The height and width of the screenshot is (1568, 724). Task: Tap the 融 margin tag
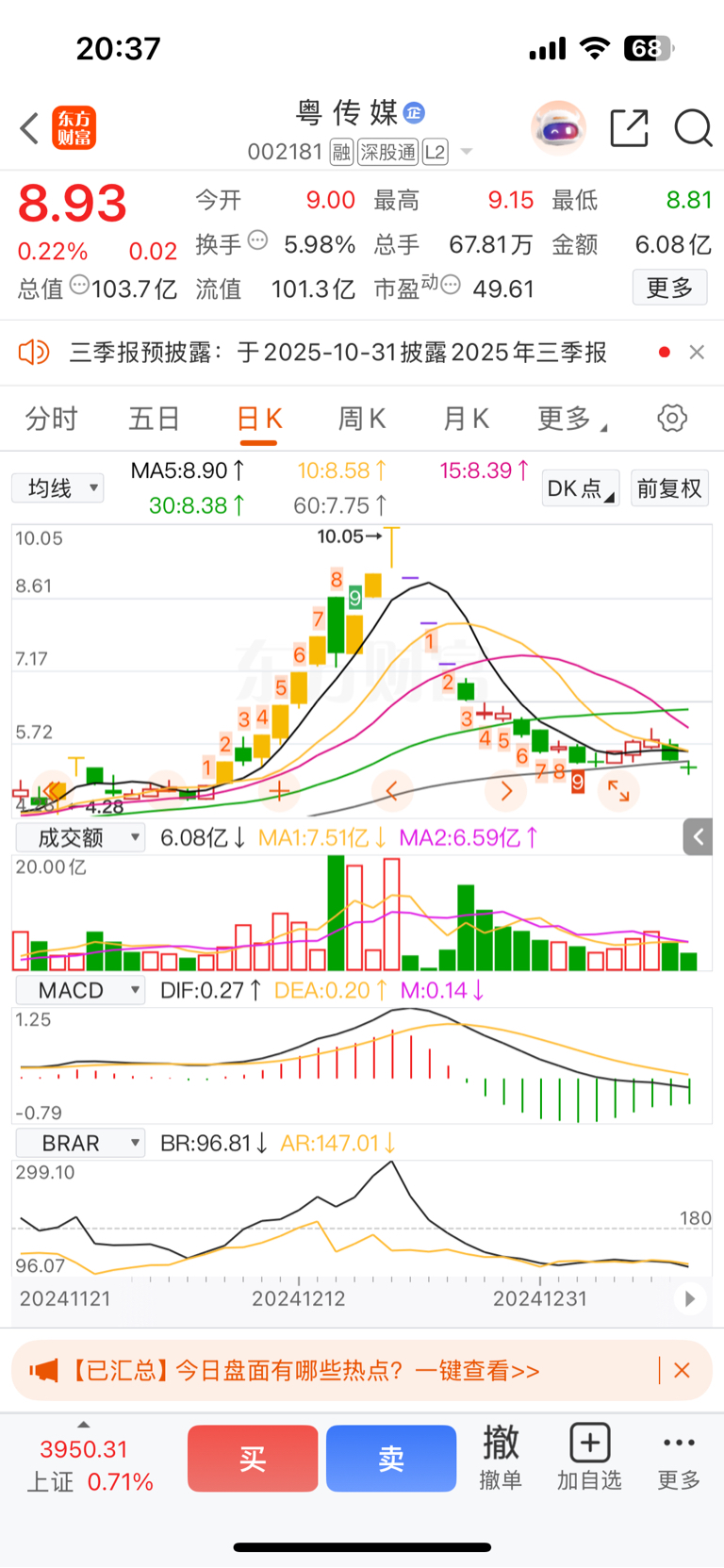[341, 152]
